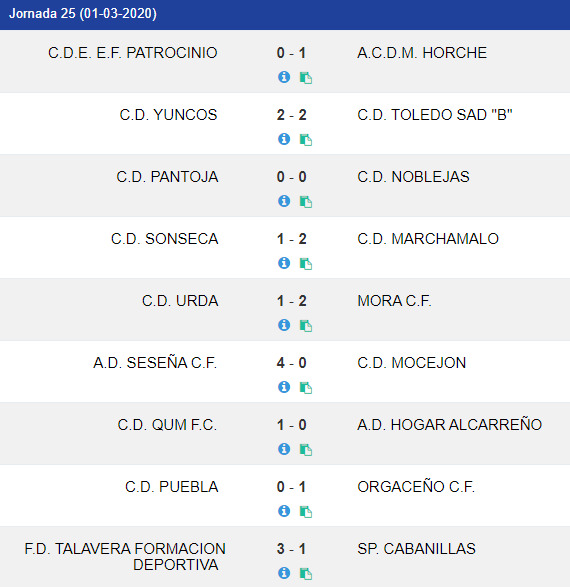Open info icon for Patrocinio vs Horche match

pos(284,77)
